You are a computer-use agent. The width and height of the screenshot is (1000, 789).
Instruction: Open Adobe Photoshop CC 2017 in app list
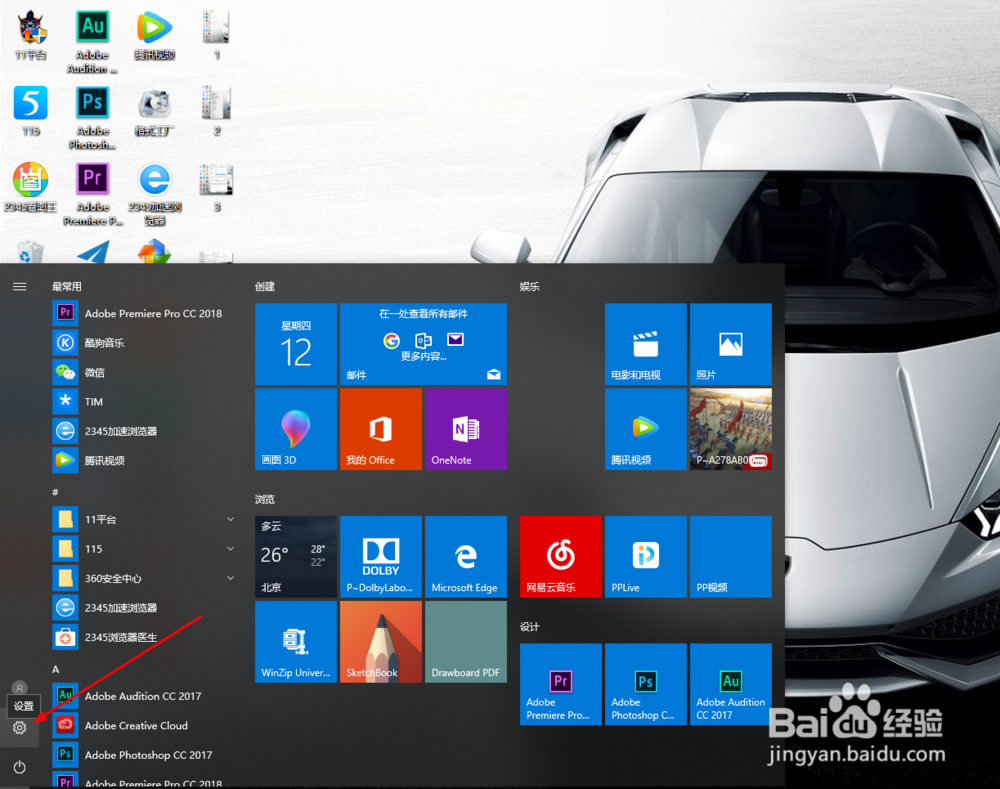144,755
